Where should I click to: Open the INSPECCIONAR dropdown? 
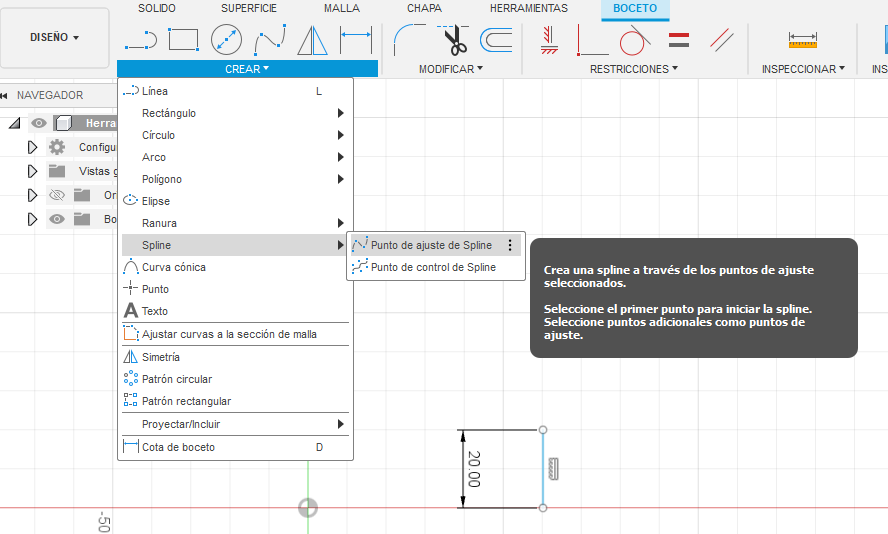[x=803, y=69]
